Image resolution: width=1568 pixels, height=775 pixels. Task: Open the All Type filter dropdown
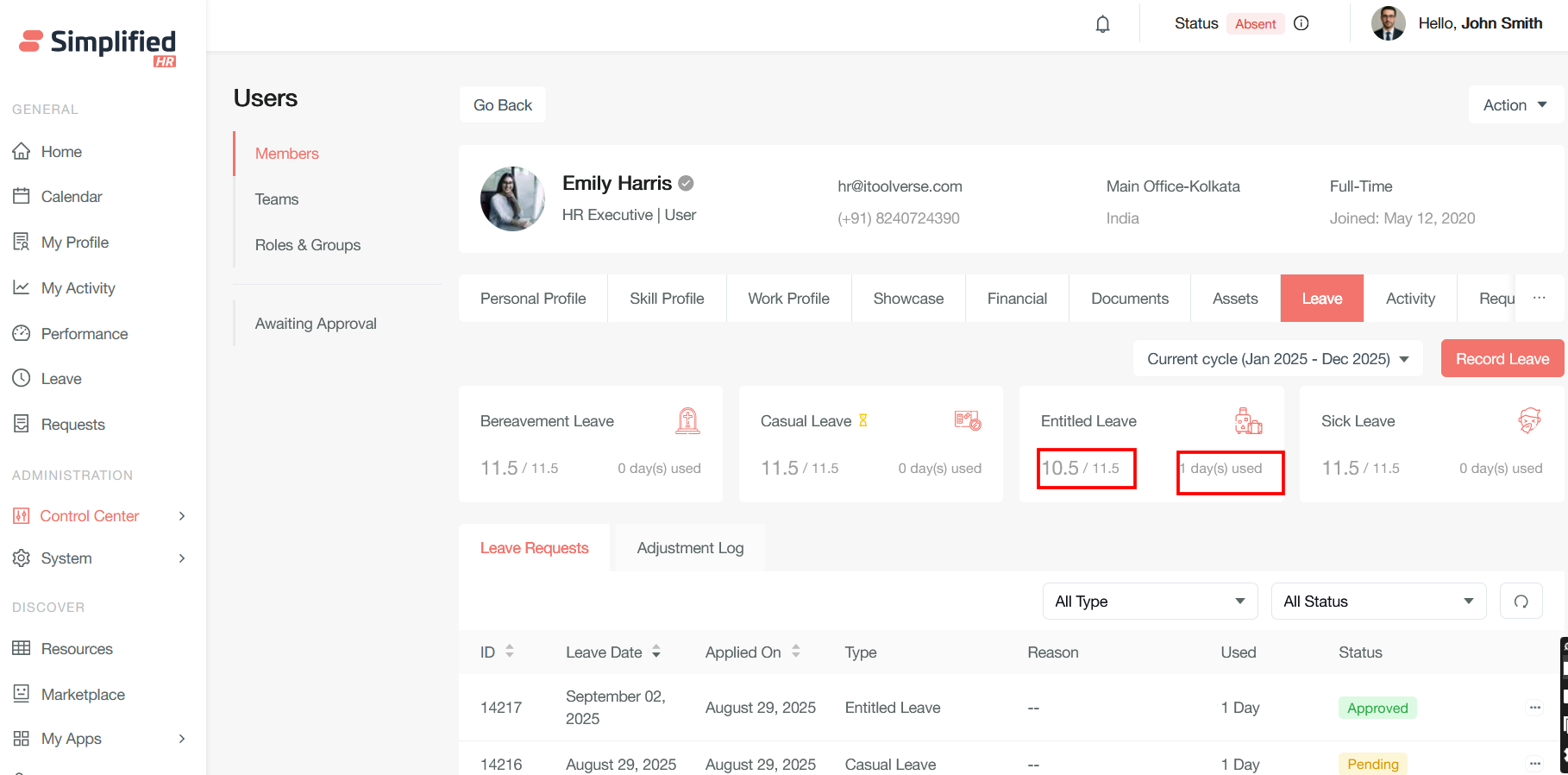1150,602
